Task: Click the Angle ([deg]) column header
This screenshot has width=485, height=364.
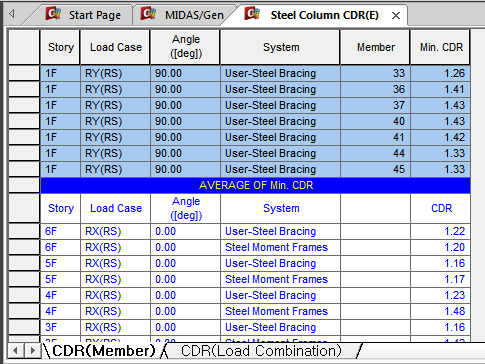Action: [186, 47]
